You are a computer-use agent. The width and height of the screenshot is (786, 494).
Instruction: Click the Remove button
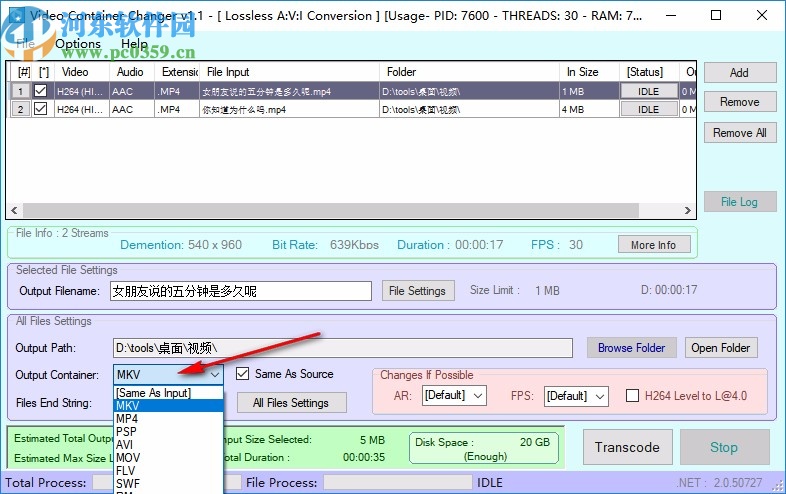[x=740, y=102]
